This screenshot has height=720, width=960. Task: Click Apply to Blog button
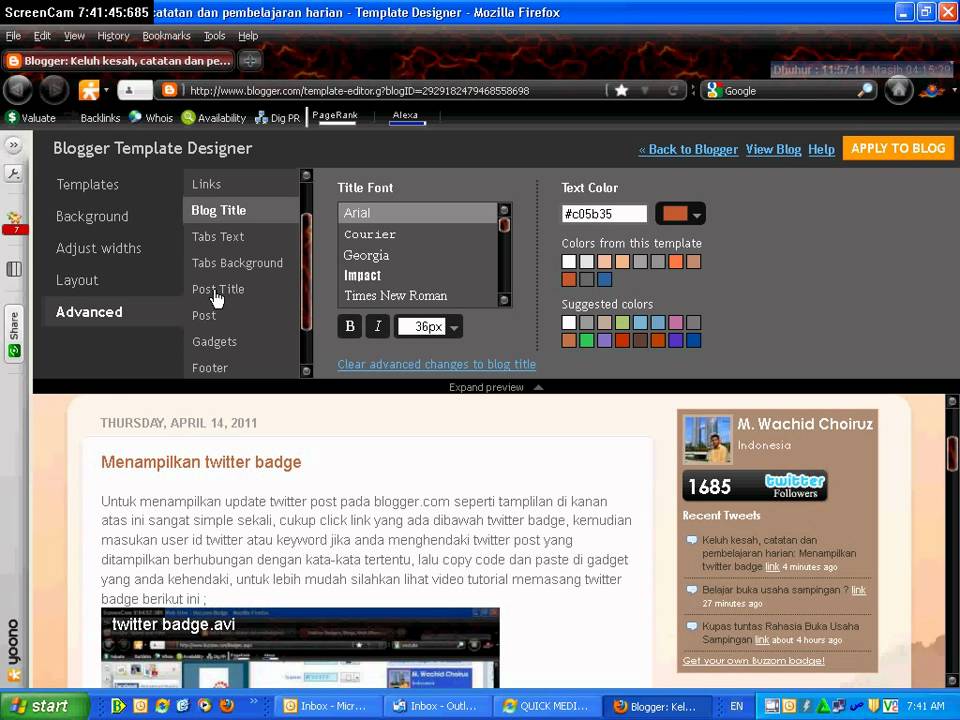(898, 148)
